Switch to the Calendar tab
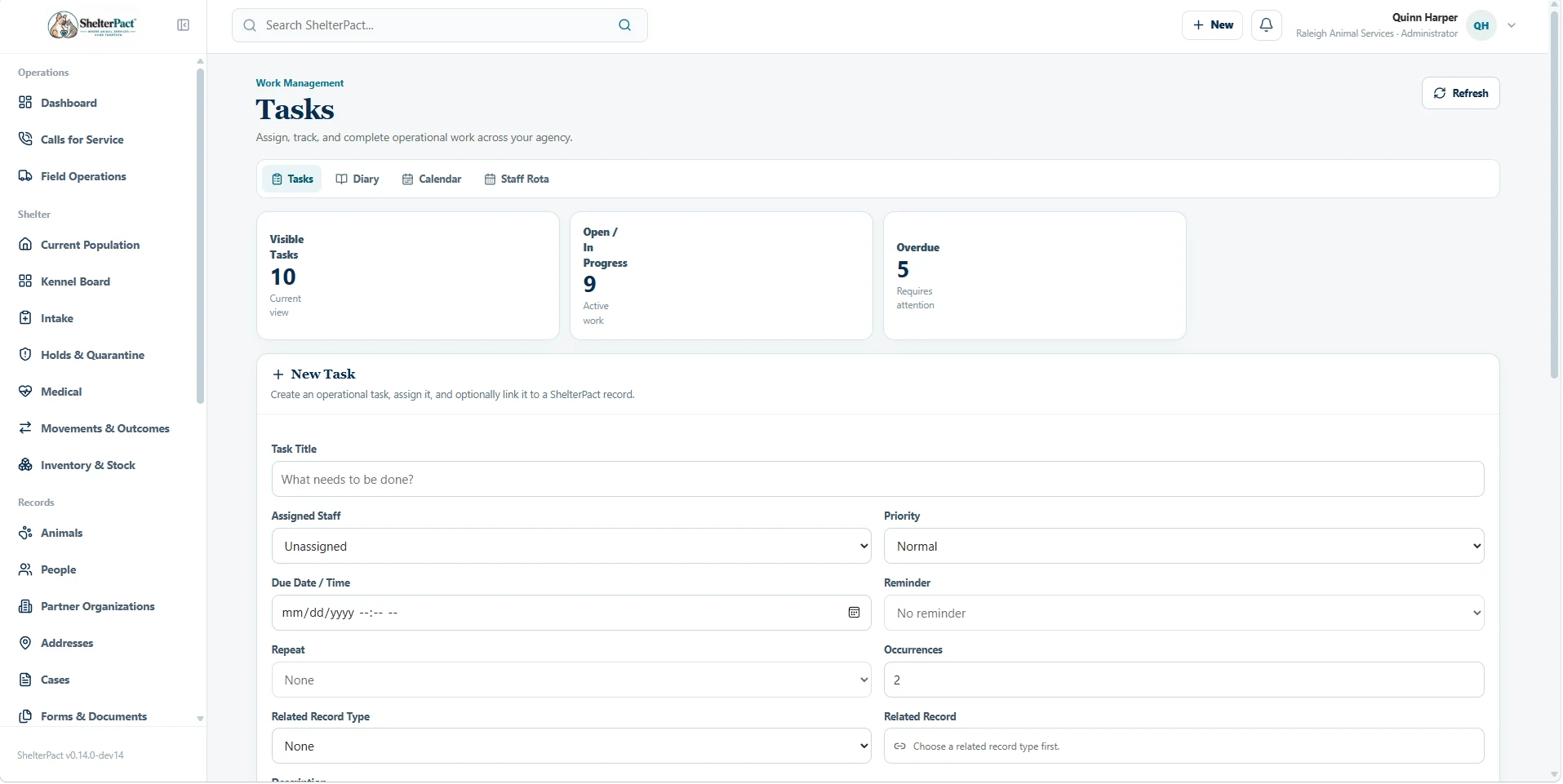The height and width of the screenshot is (784, 1563). 432,179
